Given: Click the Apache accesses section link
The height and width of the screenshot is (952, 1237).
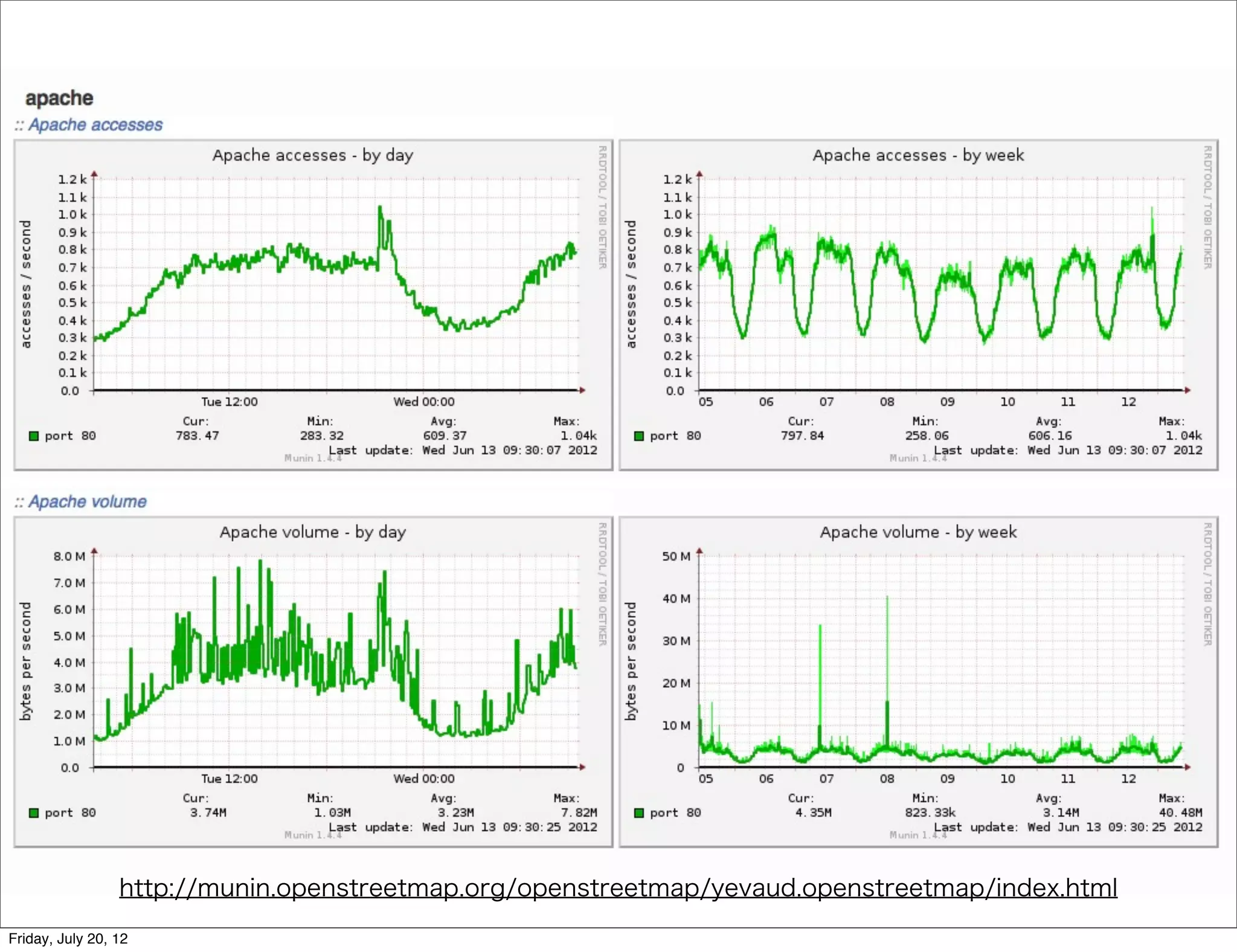Looking at the screenshot, I should tap(95, 125).
